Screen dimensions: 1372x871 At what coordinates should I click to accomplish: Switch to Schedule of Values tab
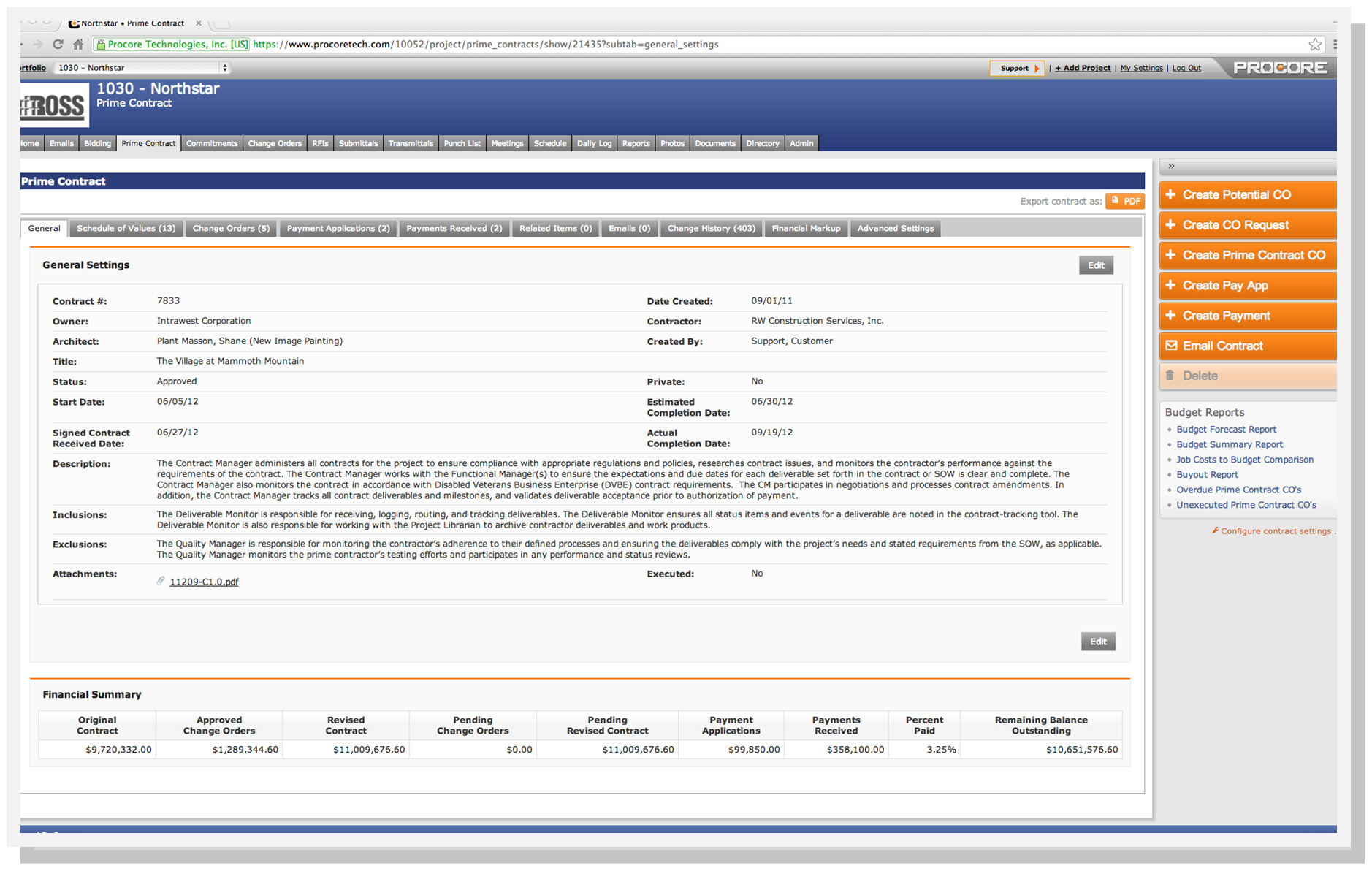point(126,229)
